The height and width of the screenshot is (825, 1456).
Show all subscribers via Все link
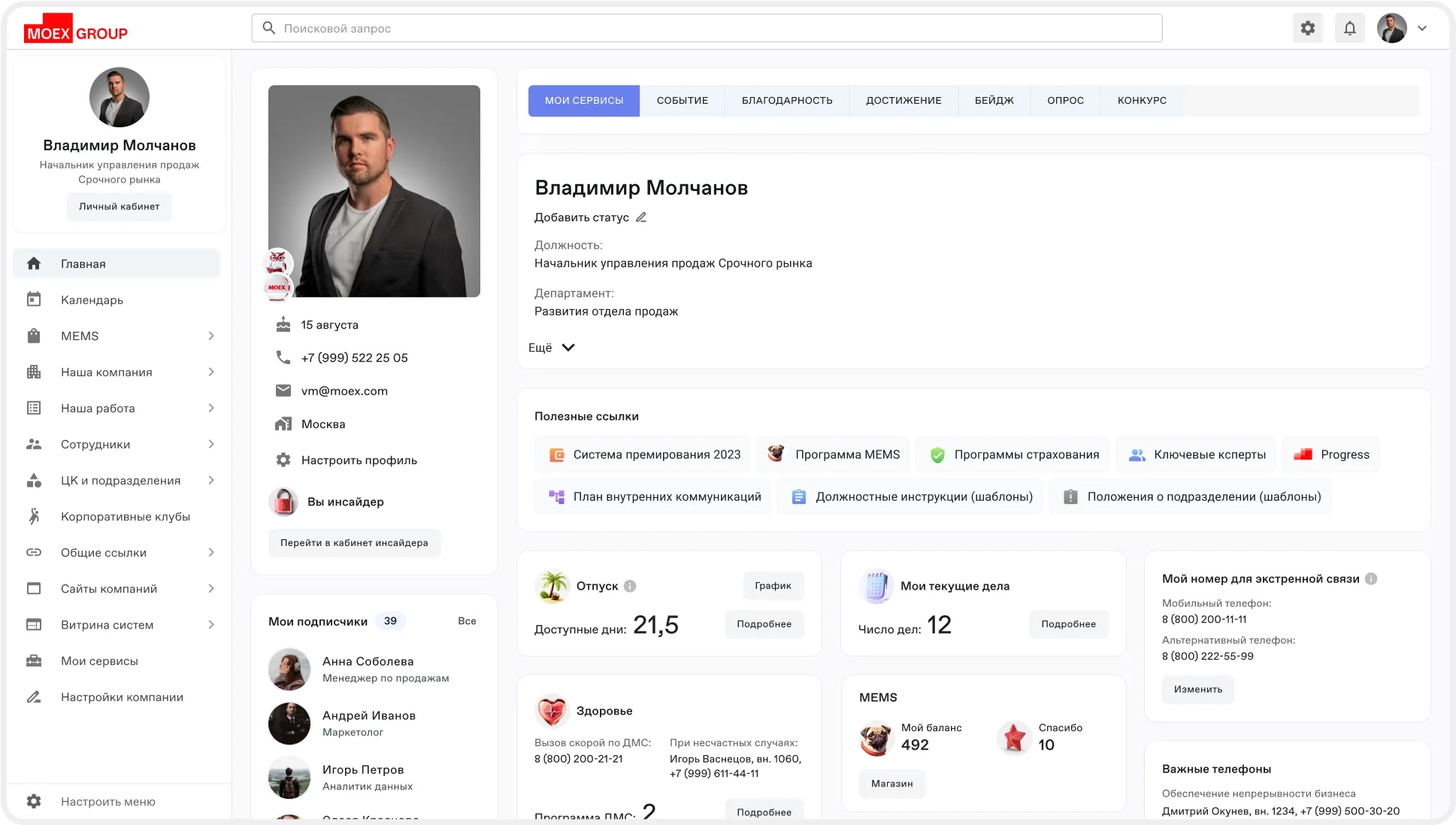click(467, 621)
